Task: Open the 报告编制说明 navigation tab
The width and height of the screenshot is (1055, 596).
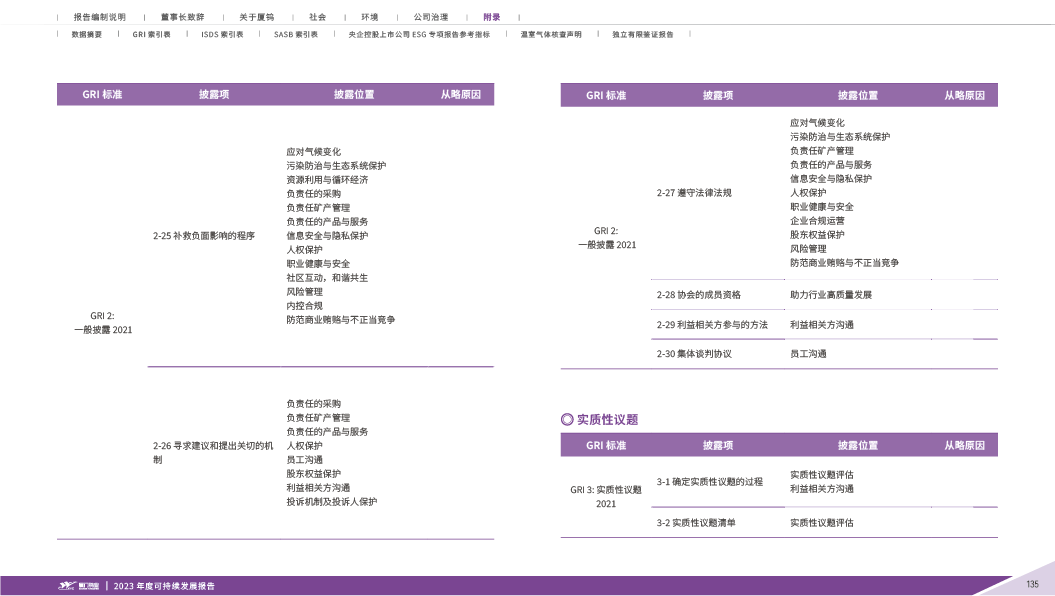Action: (x=99, y=18)
